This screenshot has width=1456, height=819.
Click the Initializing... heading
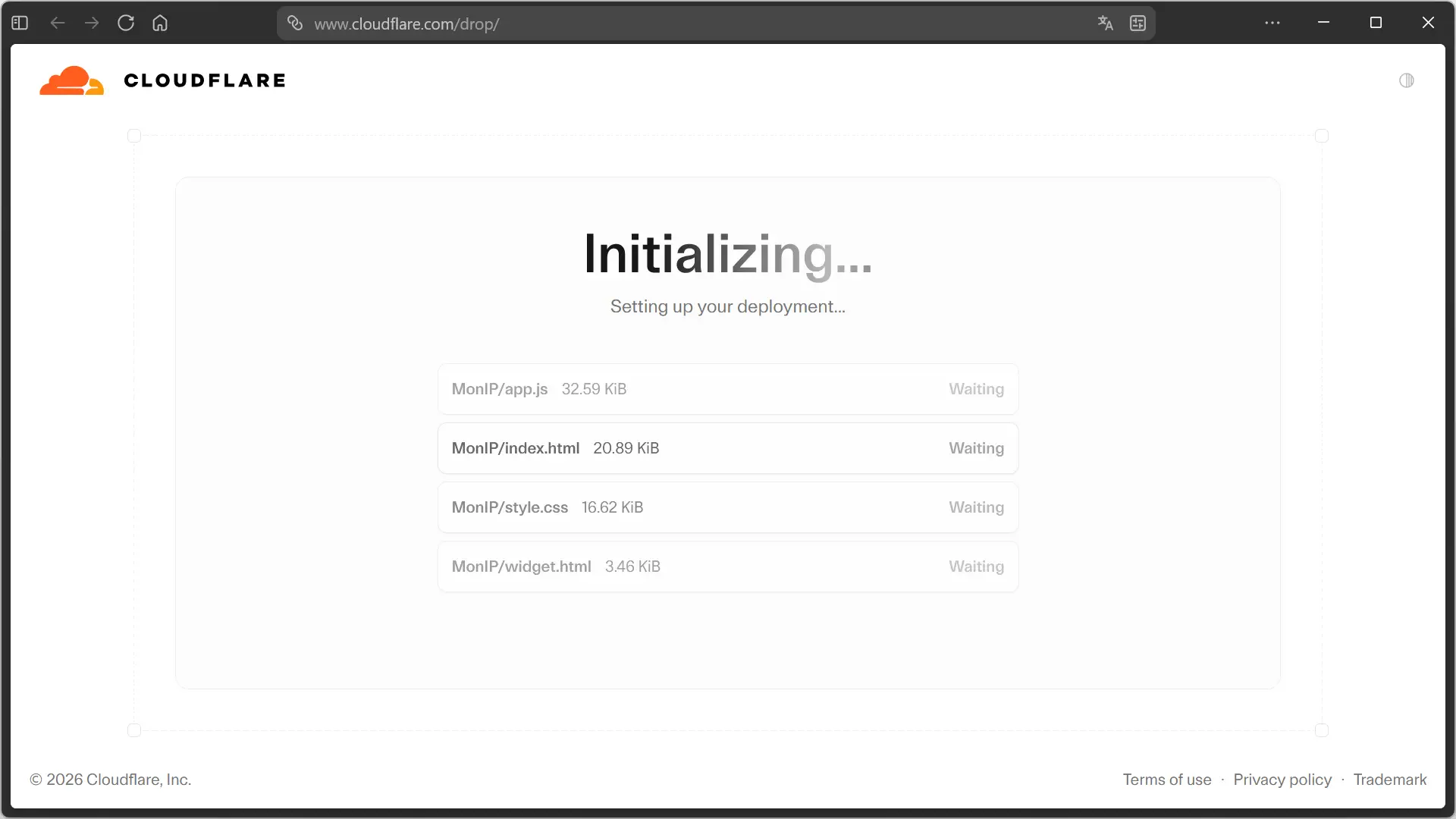click(x=728, y=255)
